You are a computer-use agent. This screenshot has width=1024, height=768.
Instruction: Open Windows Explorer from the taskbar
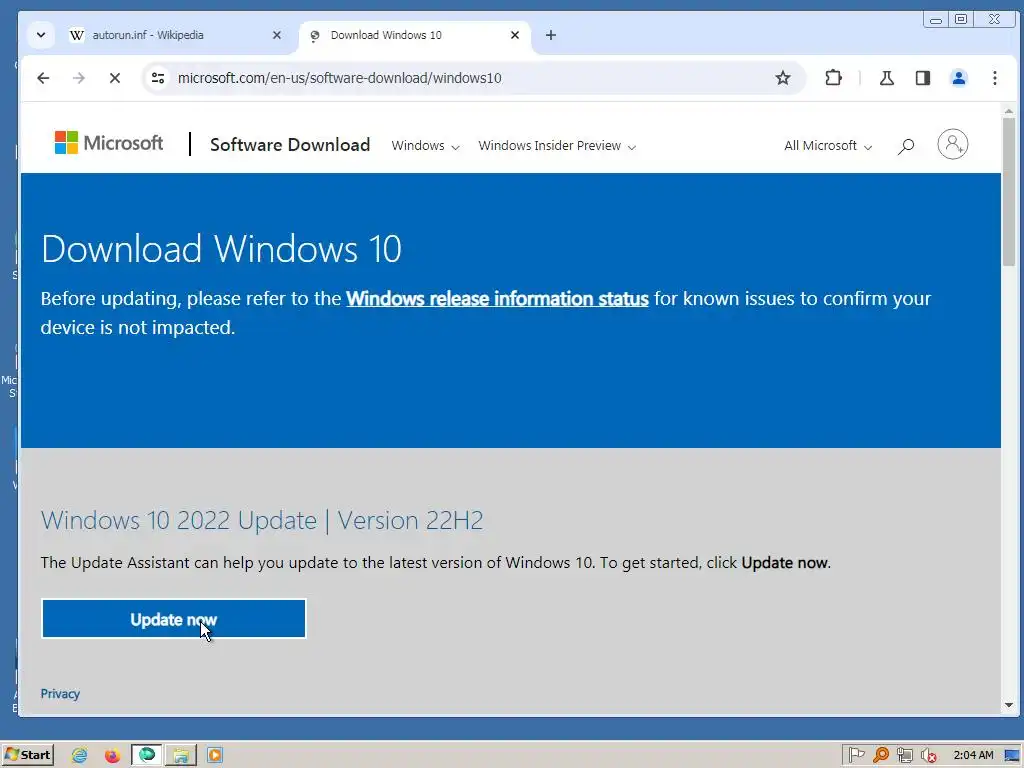[181, 756]
